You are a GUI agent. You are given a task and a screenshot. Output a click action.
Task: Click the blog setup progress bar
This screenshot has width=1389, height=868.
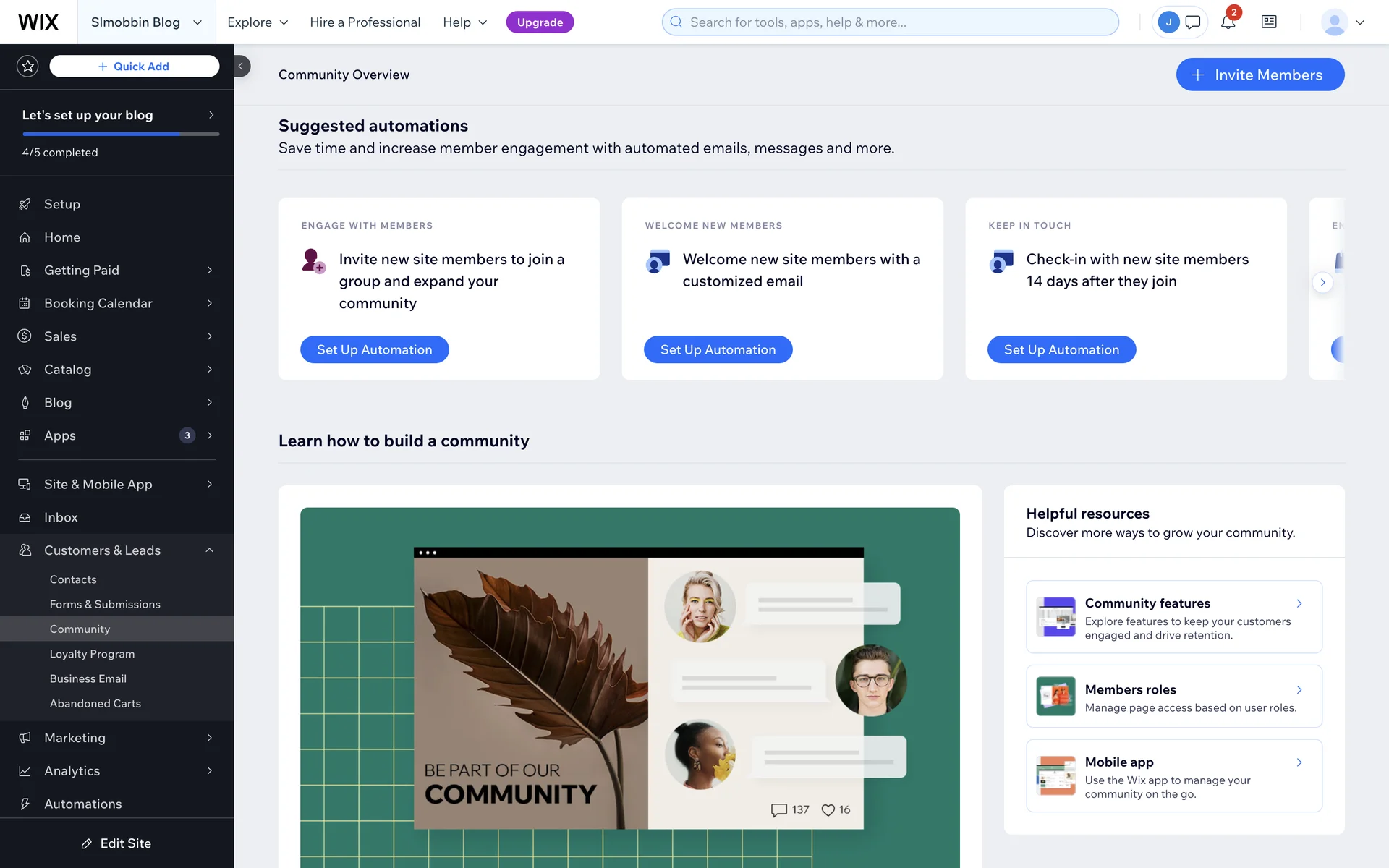tap(121, 134)
